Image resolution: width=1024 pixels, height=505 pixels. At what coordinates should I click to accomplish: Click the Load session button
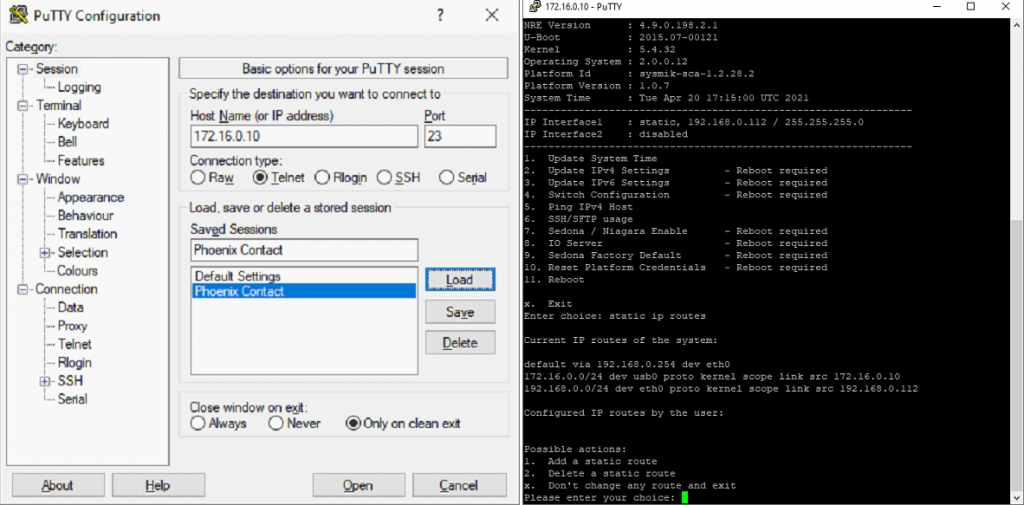click(459, 280)
